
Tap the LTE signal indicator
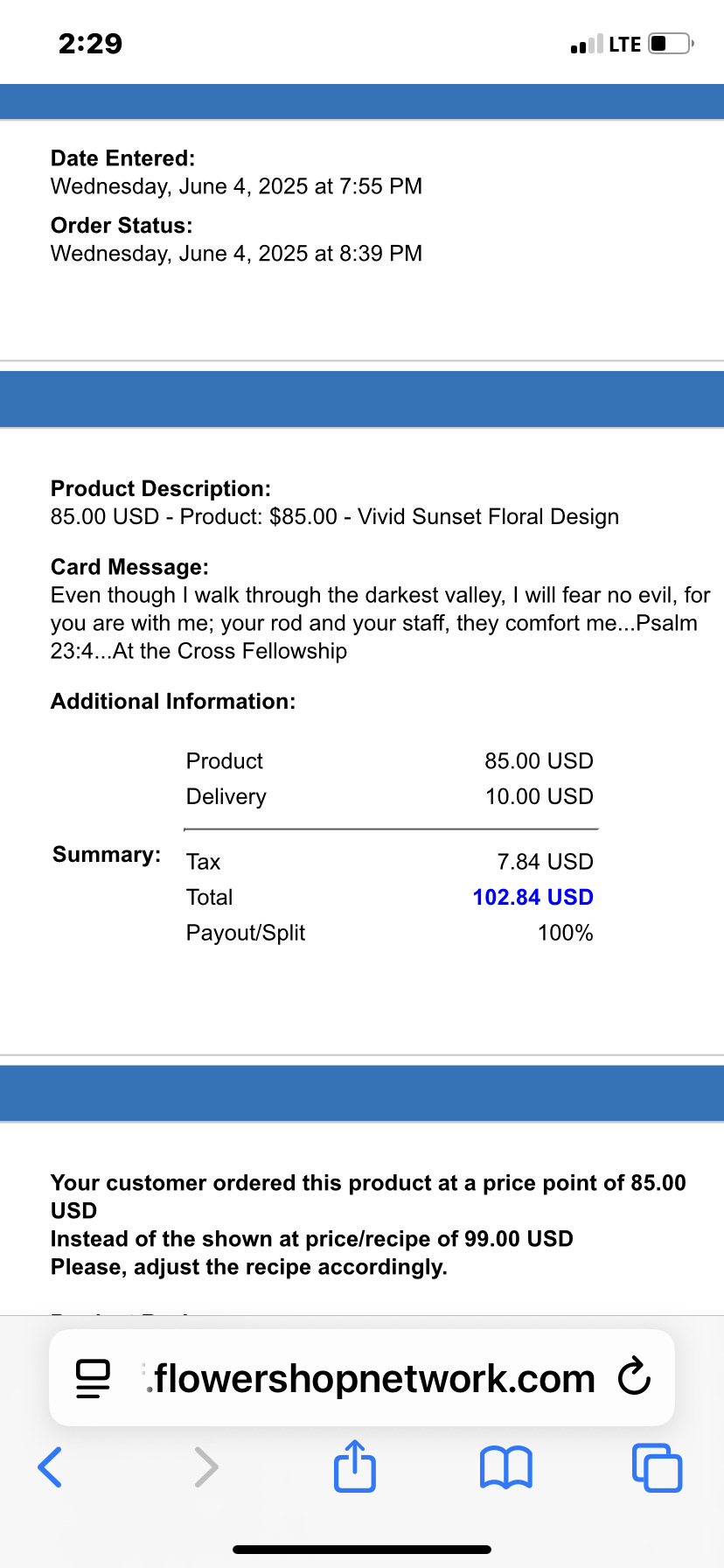[x=624, y=44]
